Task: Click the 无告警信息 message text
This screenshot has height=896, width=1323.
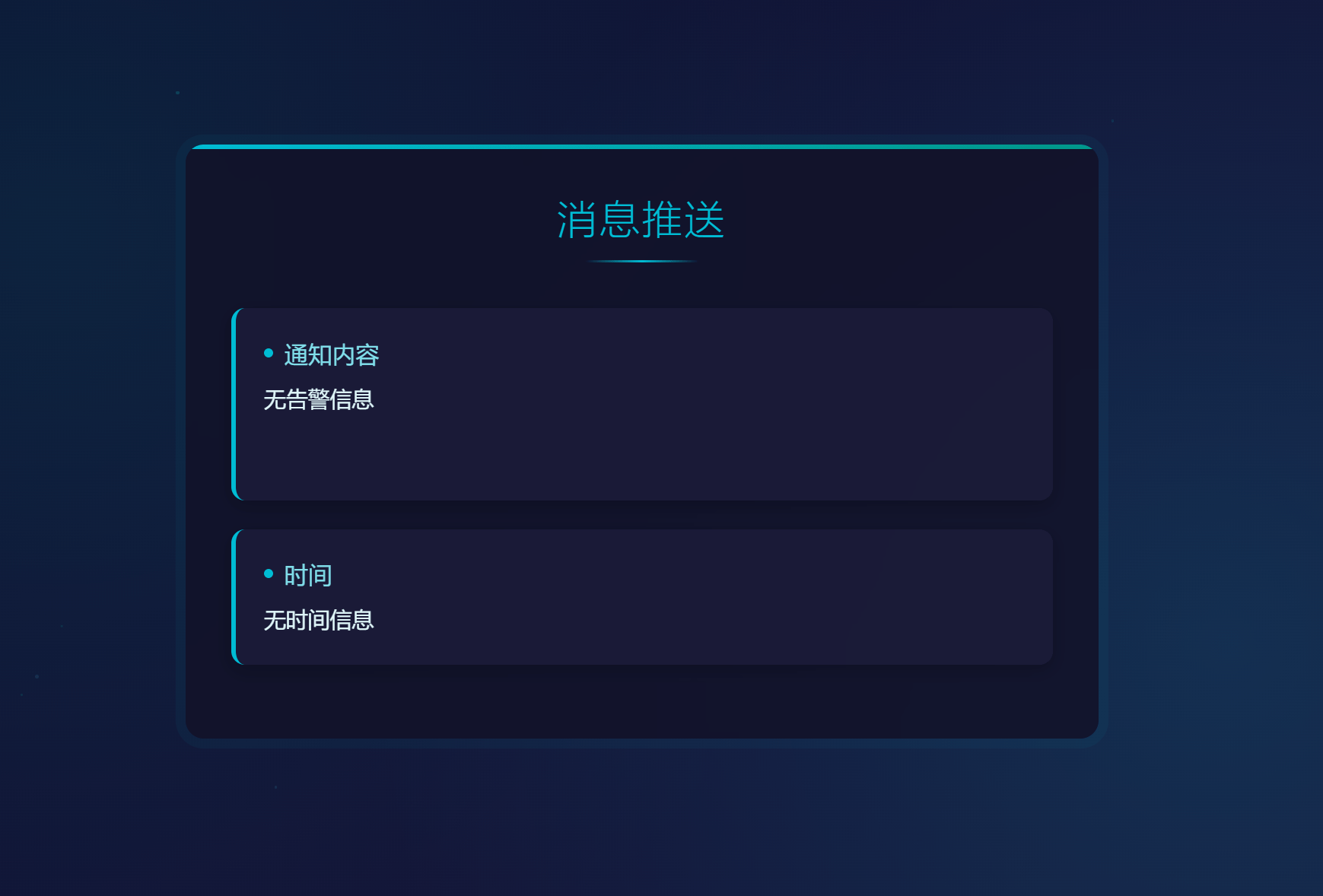Action: [319, 399]
